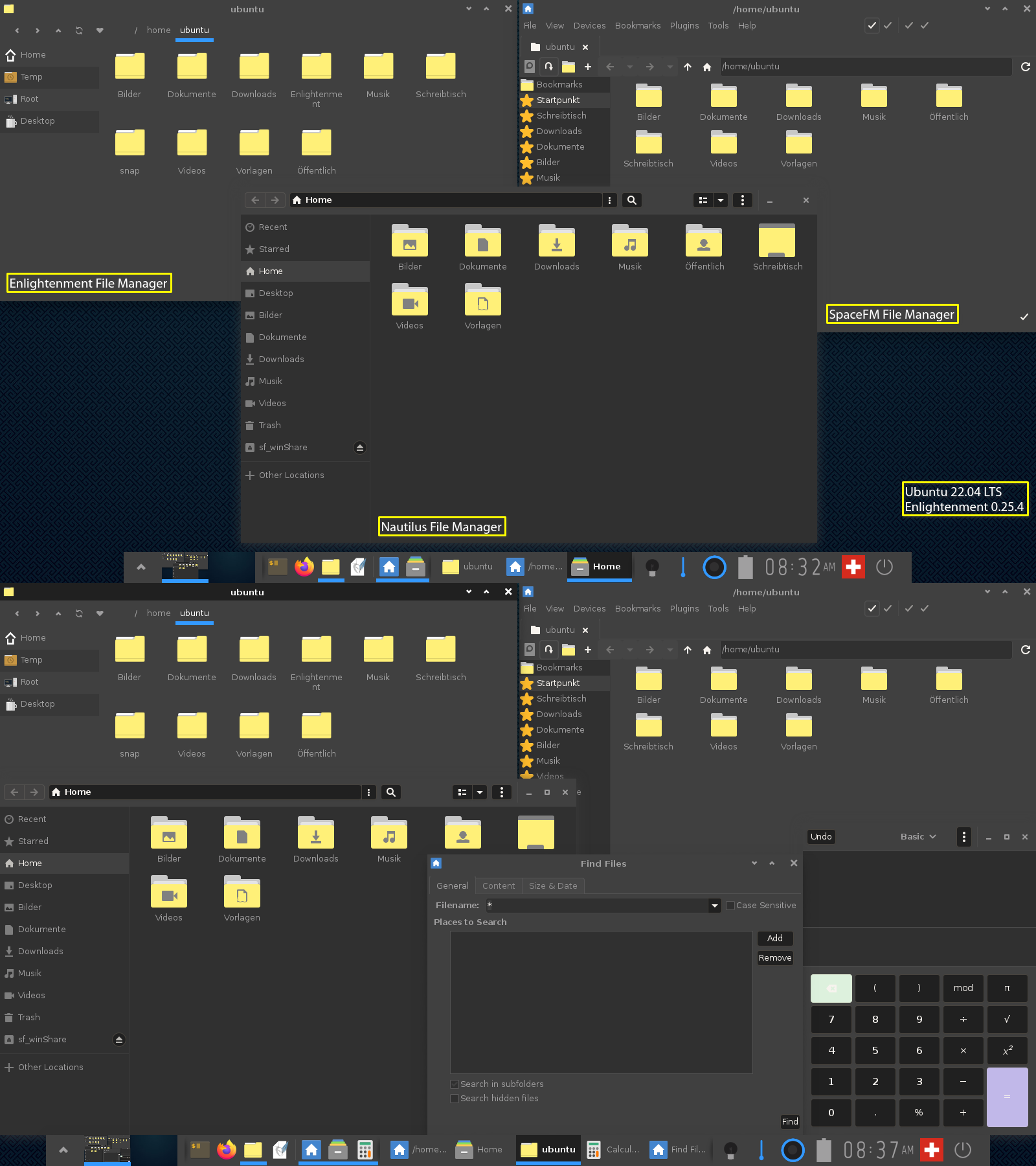Click the text editor launcher in 08:37 taskbar
This screenshot has height=1166, width=1036.
[280, 1150]
